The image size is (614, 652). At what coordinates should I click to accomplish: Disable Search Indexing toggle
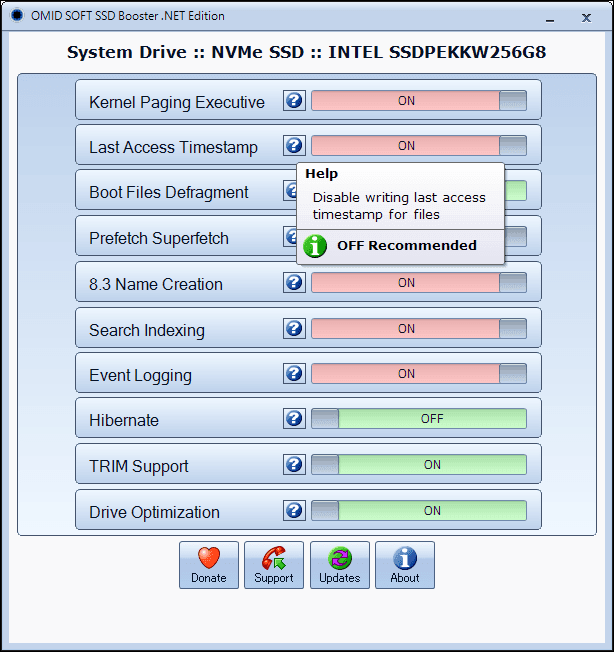pyautogui.click(x=419, y=328)
